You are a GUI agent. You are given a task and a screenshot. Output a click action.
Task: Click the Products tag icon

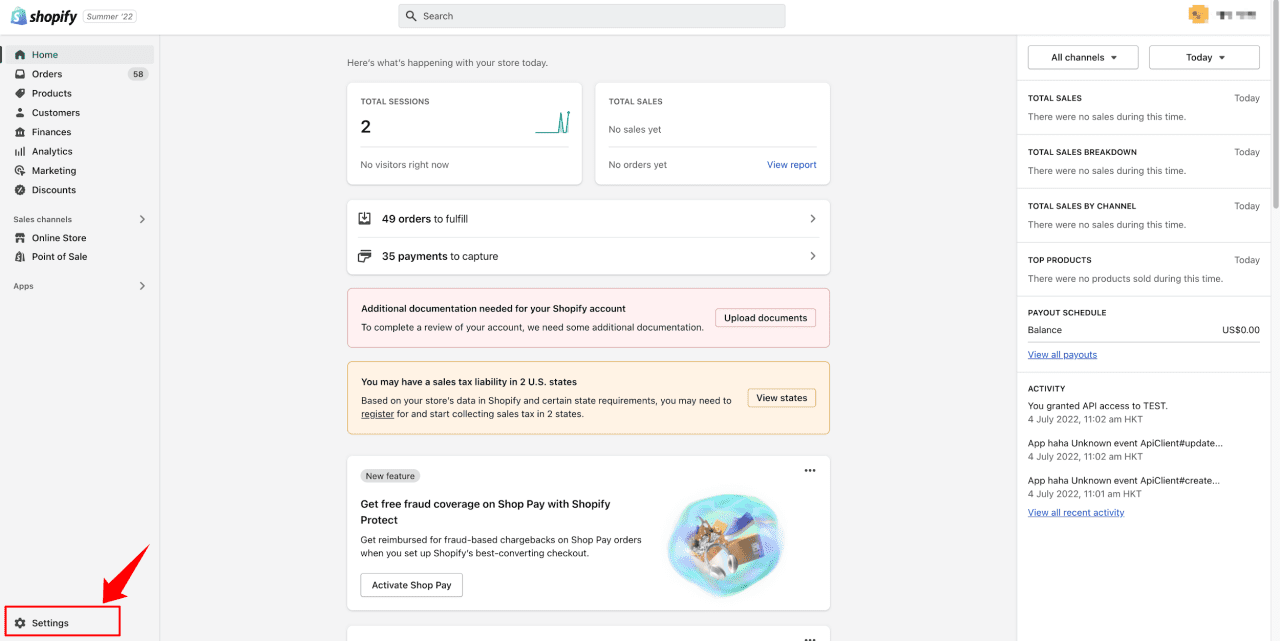point(20,93)
